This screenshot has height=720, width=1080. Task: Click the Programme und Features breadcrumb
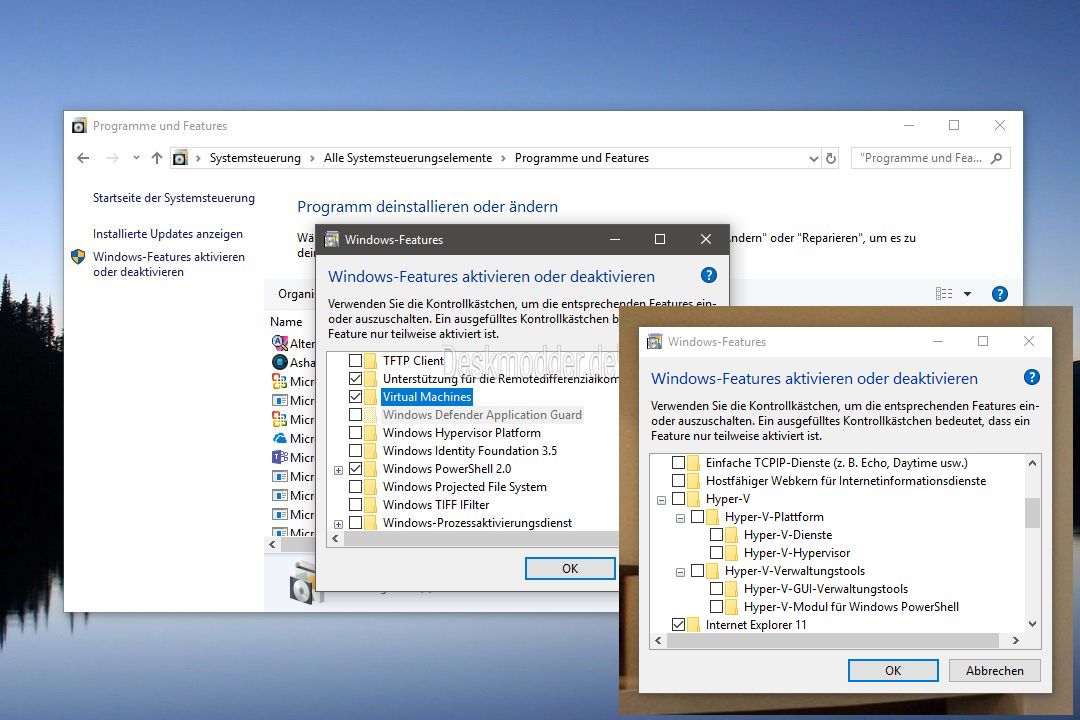point(582,158)
